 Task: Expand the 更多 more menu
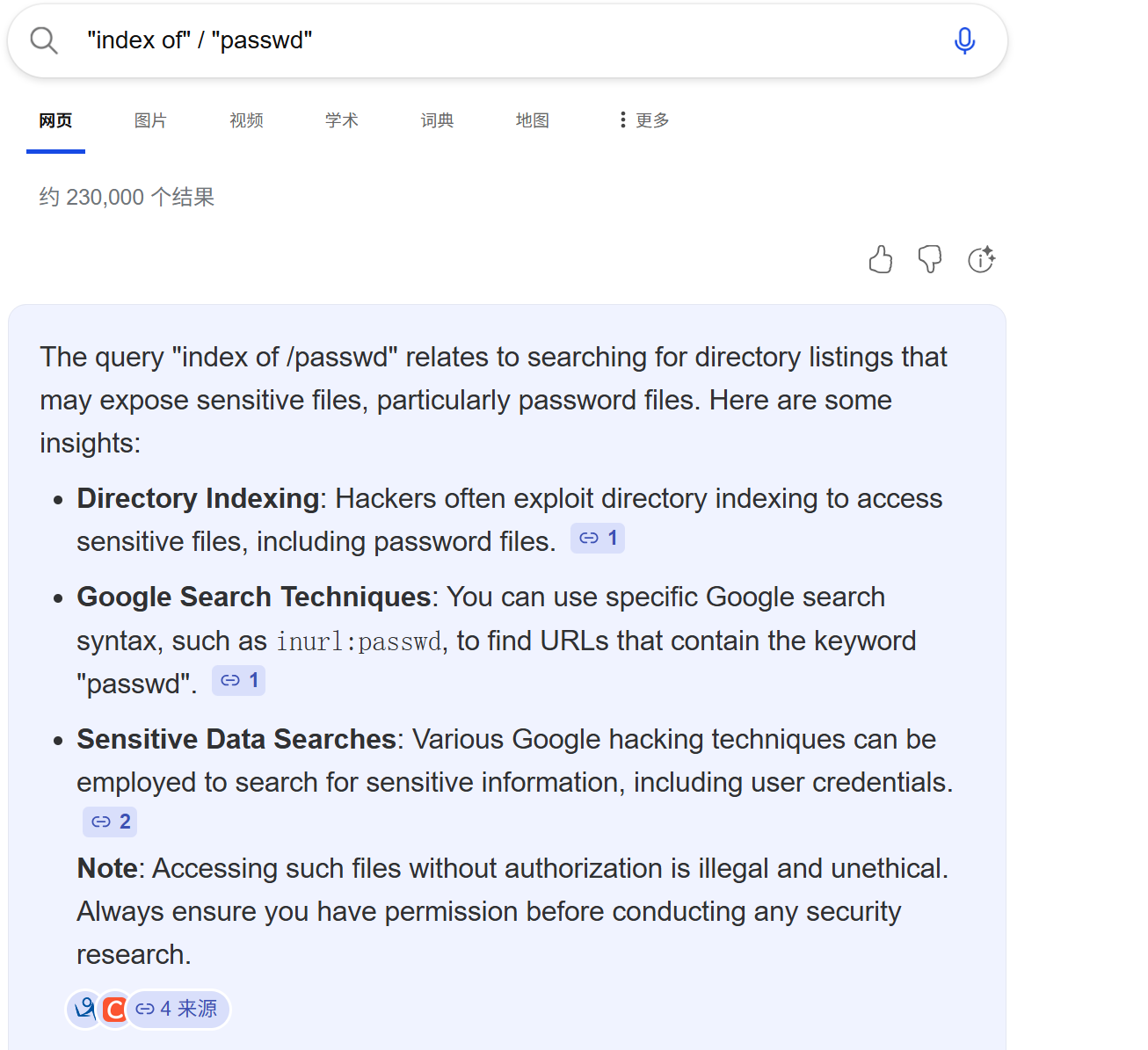click(644, 120)
